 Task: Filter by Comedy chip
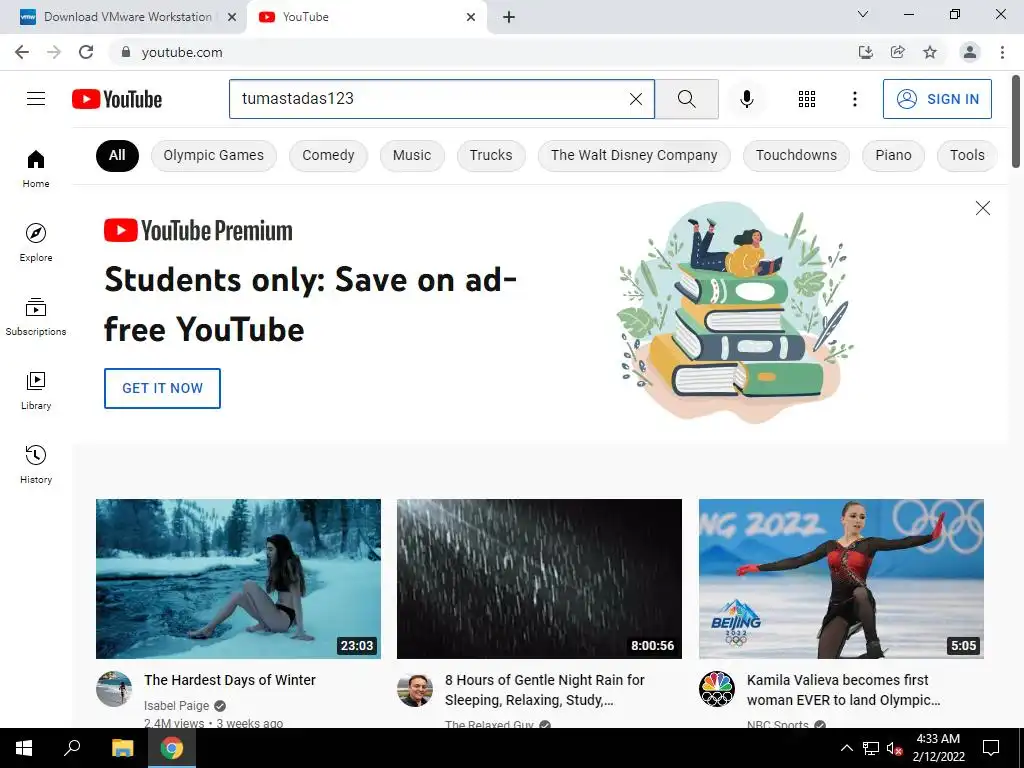pyautogui.click(x=328, y=155)
